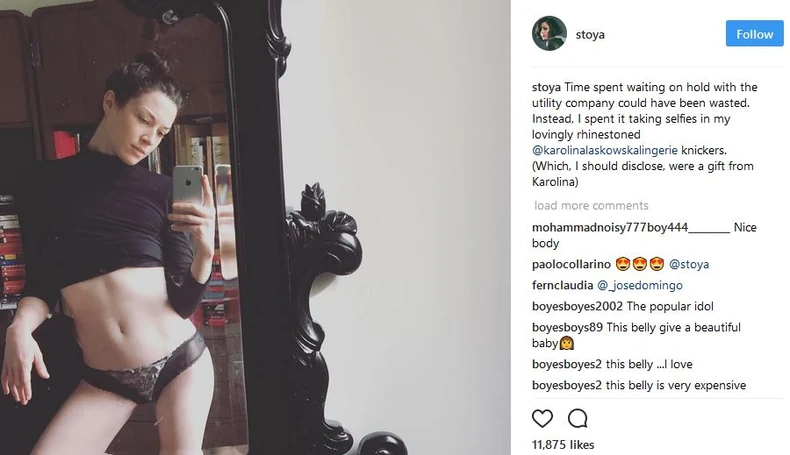The height and width of the screenshot is (455, 790).
Task: Open boyesboyes2 profile on 'I love' comment
Action: coord(567,364)
